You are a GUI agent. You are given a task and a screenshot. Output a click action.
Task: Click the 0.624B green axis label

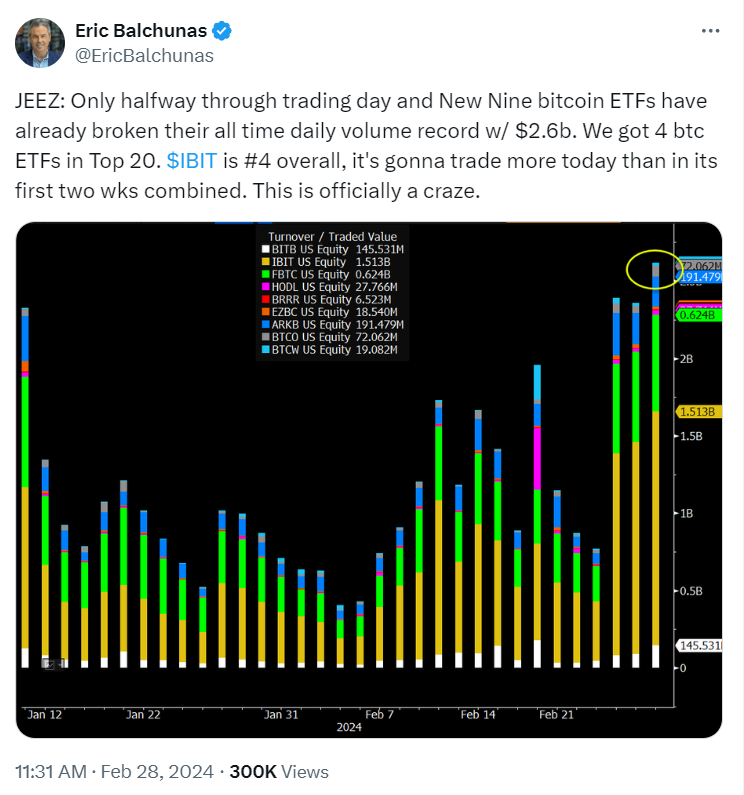point(699,315)
